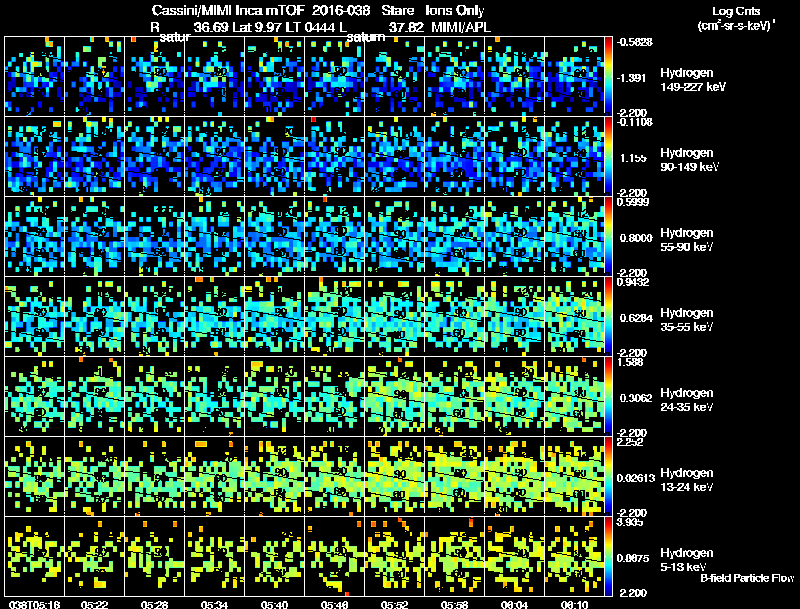Open the 55-90 keV image panel at 05:46

coord(335,236)
